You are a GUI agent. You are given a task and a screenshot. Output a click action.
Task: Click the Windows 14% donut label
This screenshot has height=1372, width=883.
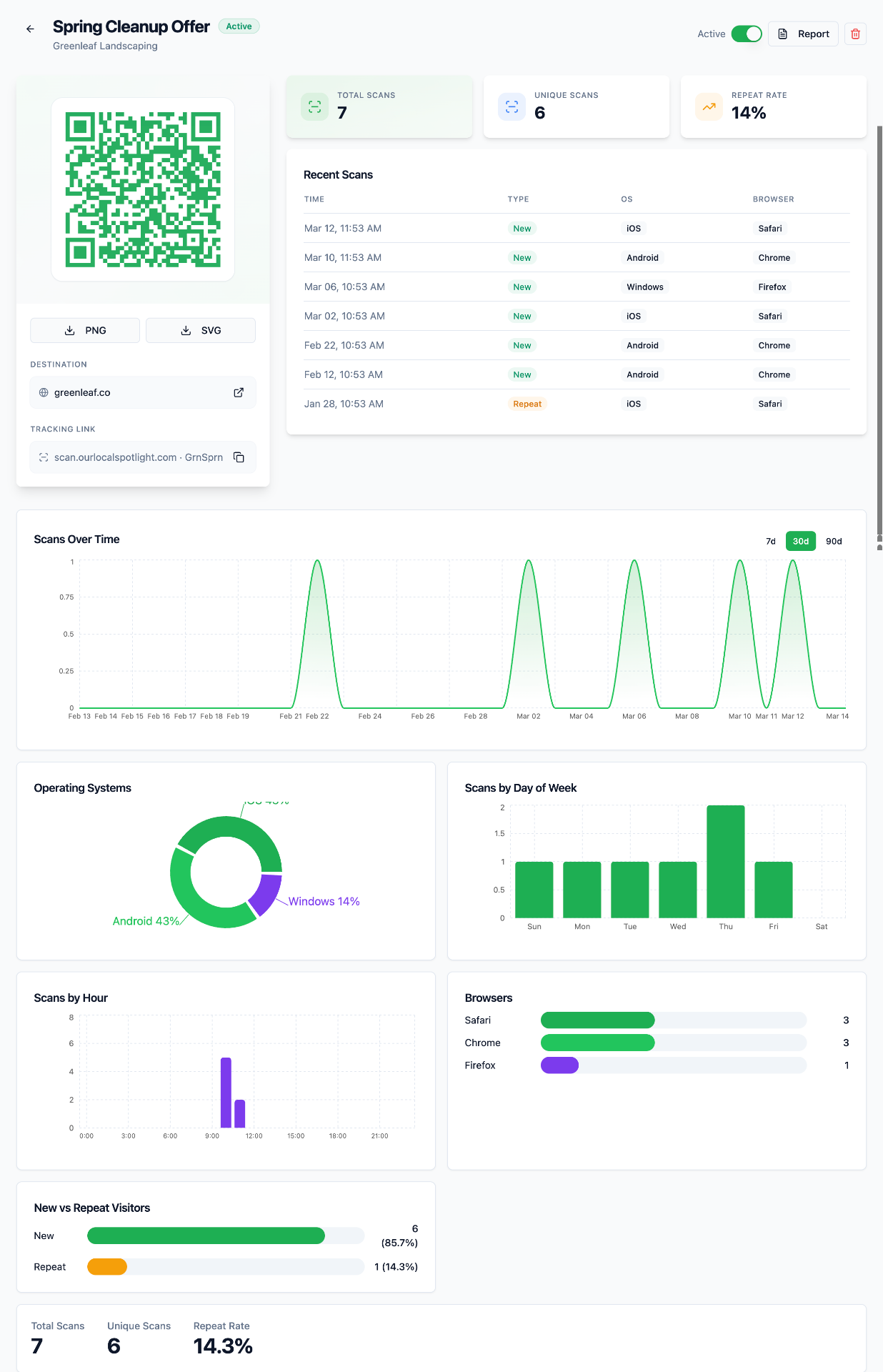click(x=324, y=902)
